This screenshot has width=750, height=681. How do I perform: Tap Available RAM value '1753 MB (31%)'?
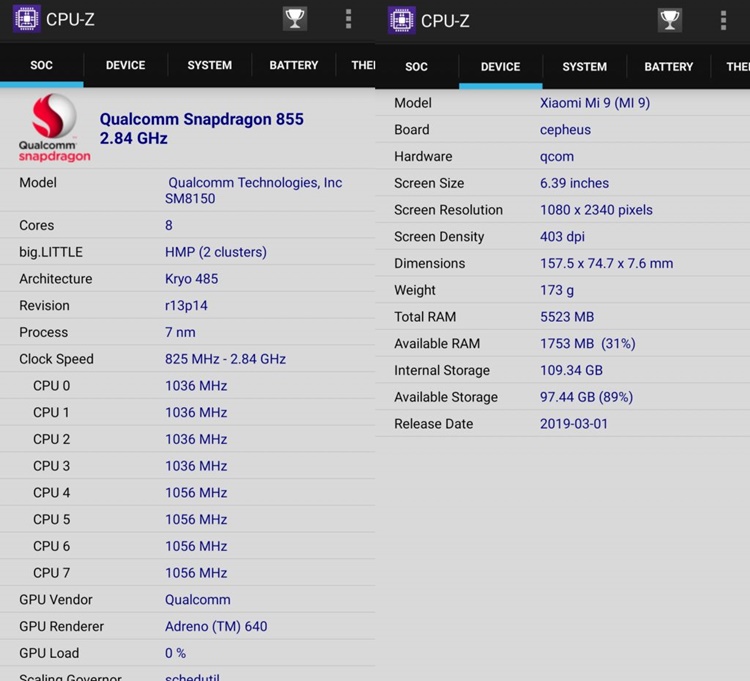coord(587,344)
